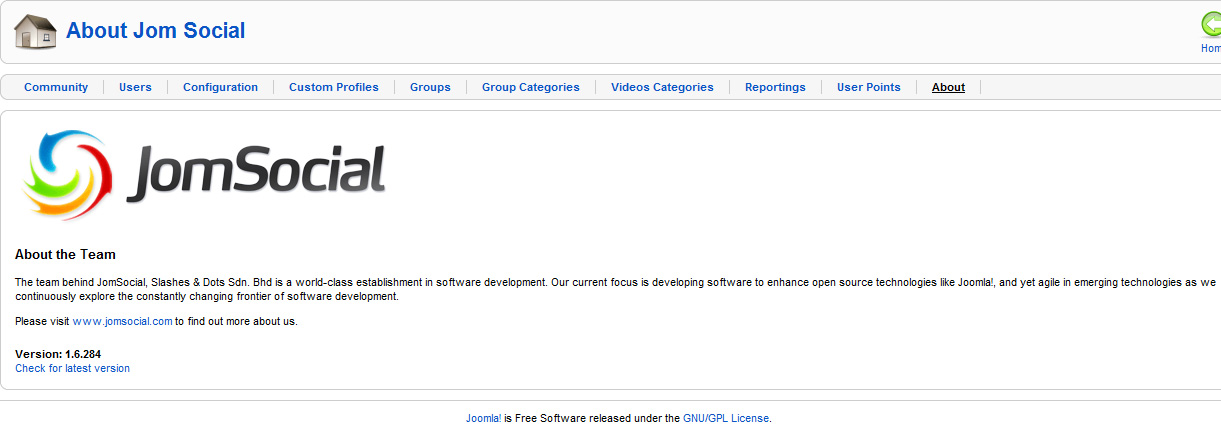The width and height of the screenshot is (1221, 446).
Task: Click the JomSocial logo image
Action: coord(204,174)
